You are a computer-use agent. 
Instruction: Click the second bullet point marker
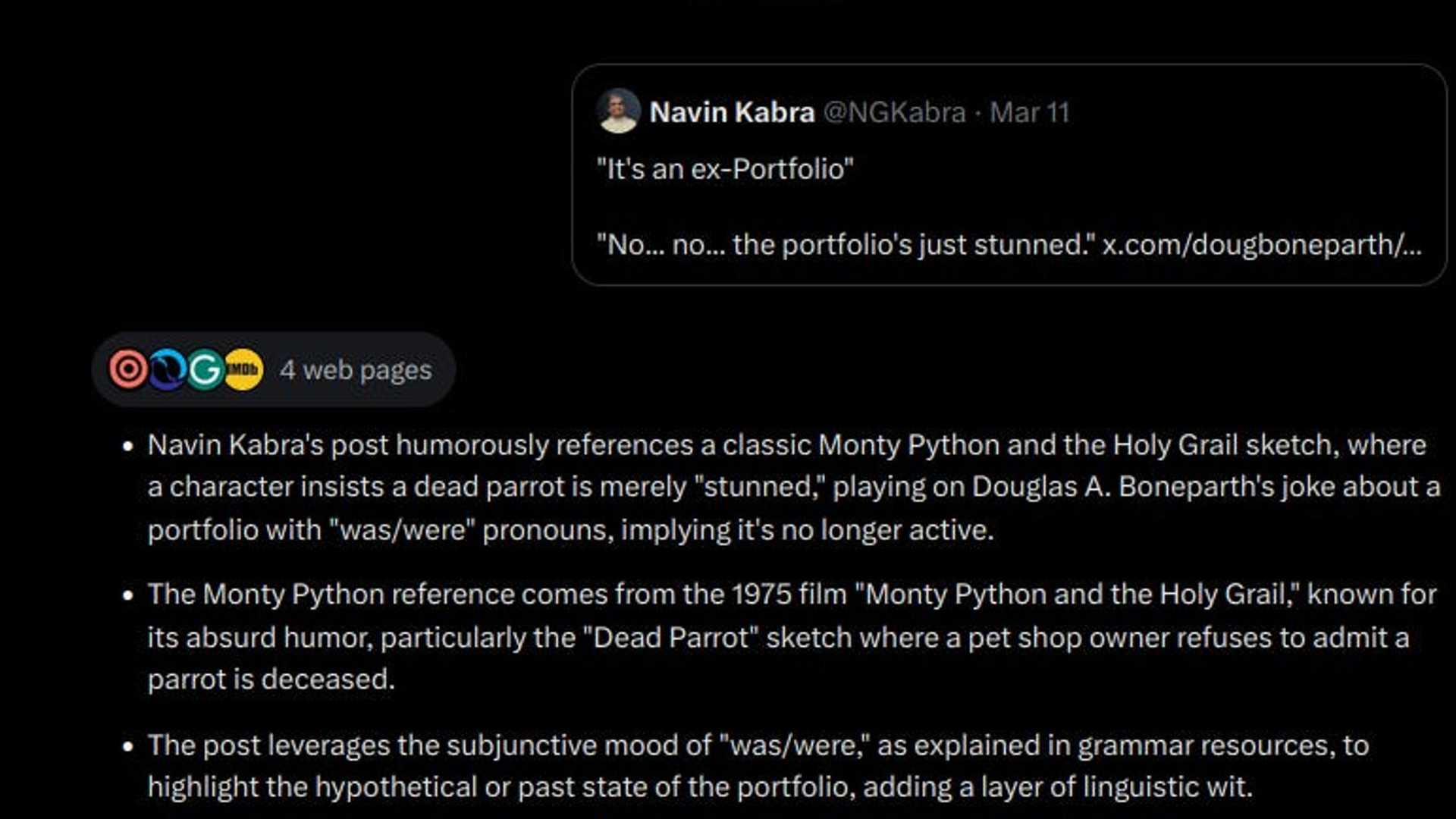pyautogui.click(x=127, y=595)
